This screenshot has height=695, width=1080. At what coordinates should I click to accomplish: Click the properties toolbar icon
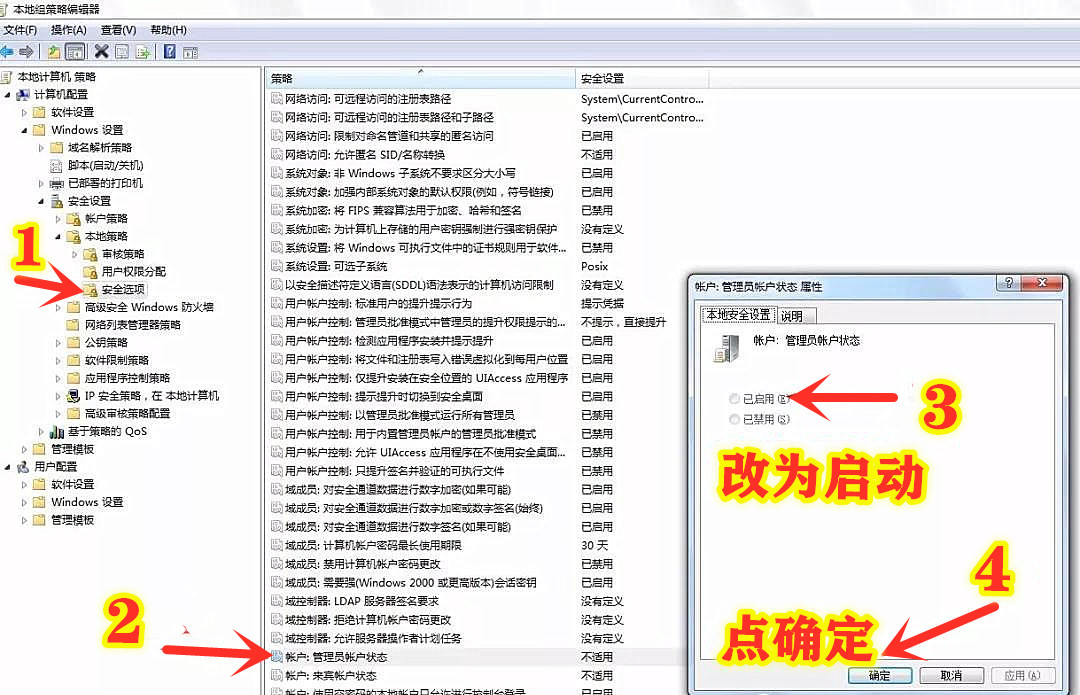(120, 51)
